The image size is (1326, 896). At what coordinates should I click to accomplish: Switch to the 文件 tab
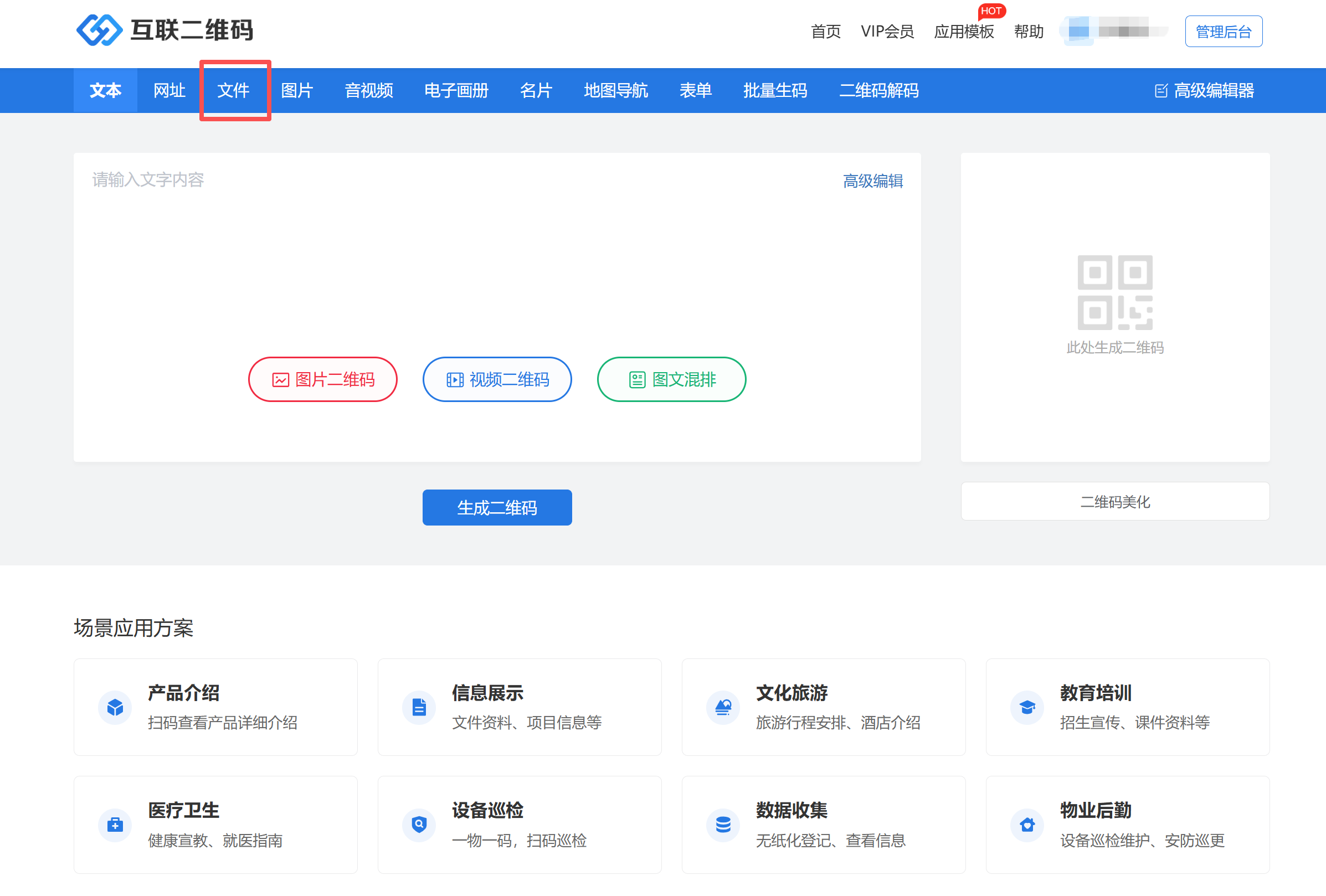tap(233, 91)
